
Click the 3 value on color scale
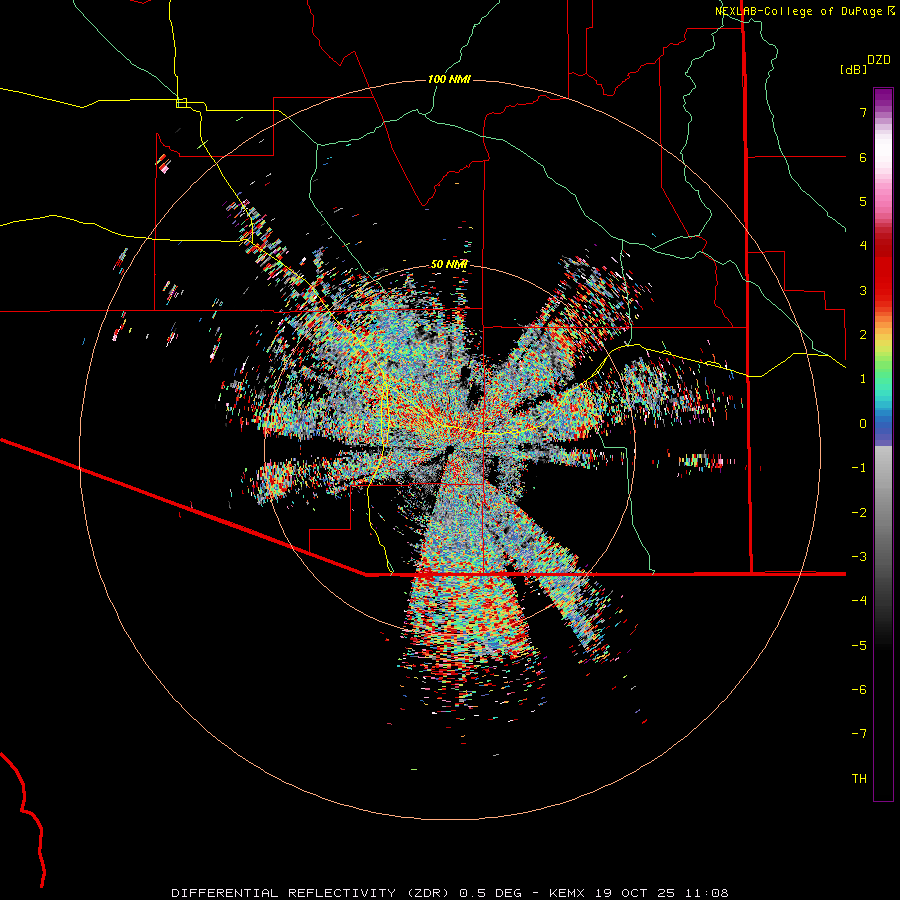[x=863, y=290]
